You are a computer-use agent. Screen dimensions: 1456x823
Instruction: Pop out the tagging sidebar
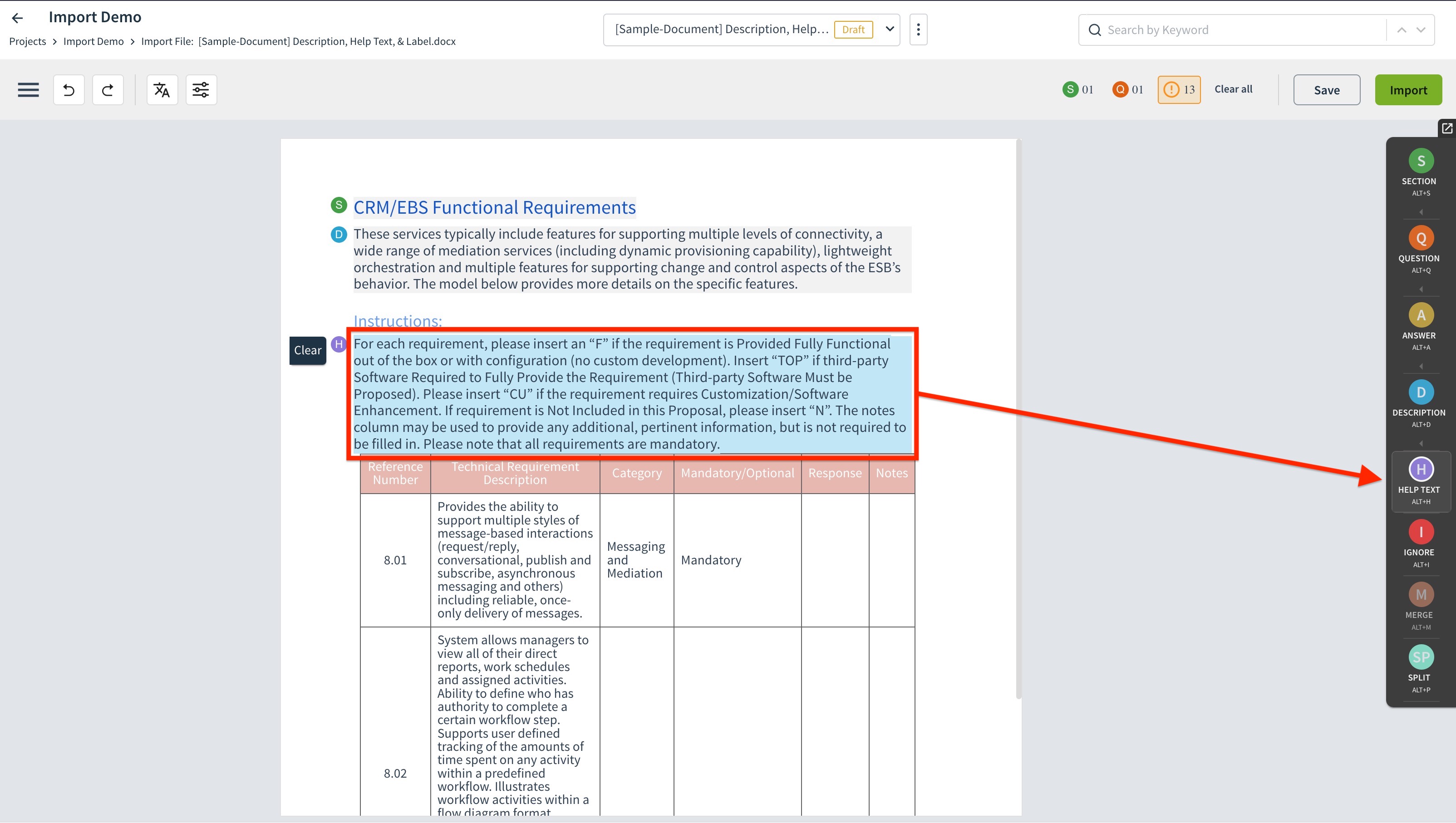[x=1446, y=128]
